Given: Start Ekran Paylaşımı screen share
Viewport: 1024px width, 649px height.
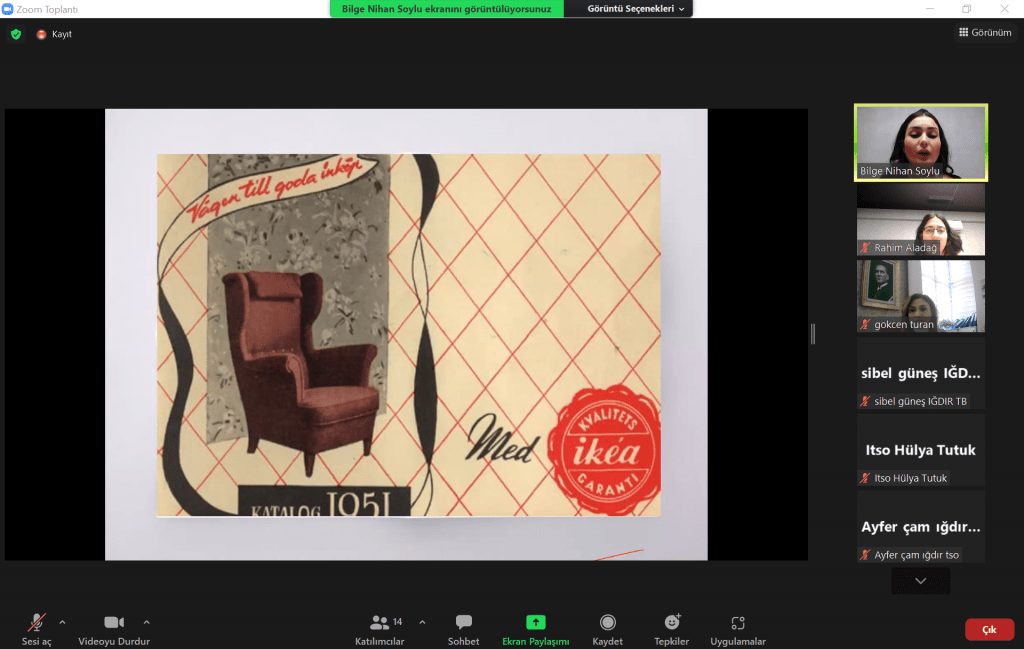Looking at the screenshot, I should pos(535,629).
